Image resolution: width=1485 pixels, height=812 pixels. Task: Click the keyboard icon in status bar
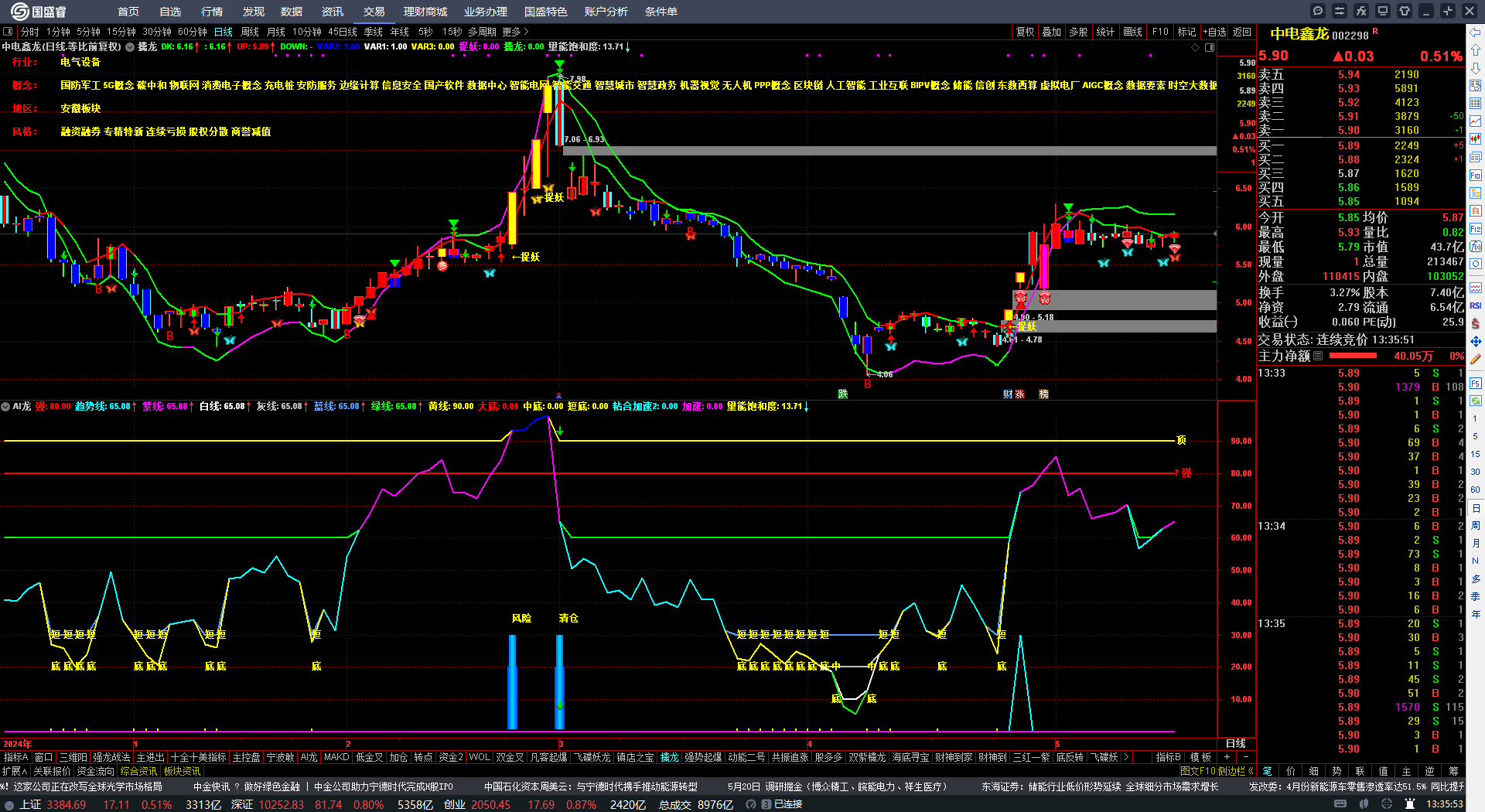point(1340,804)
